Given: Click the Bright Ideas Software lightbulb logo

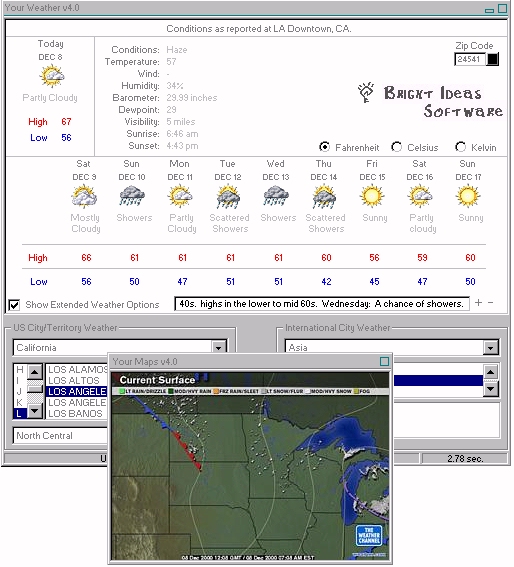Looking at the screenshot, I should coord(366,93).
